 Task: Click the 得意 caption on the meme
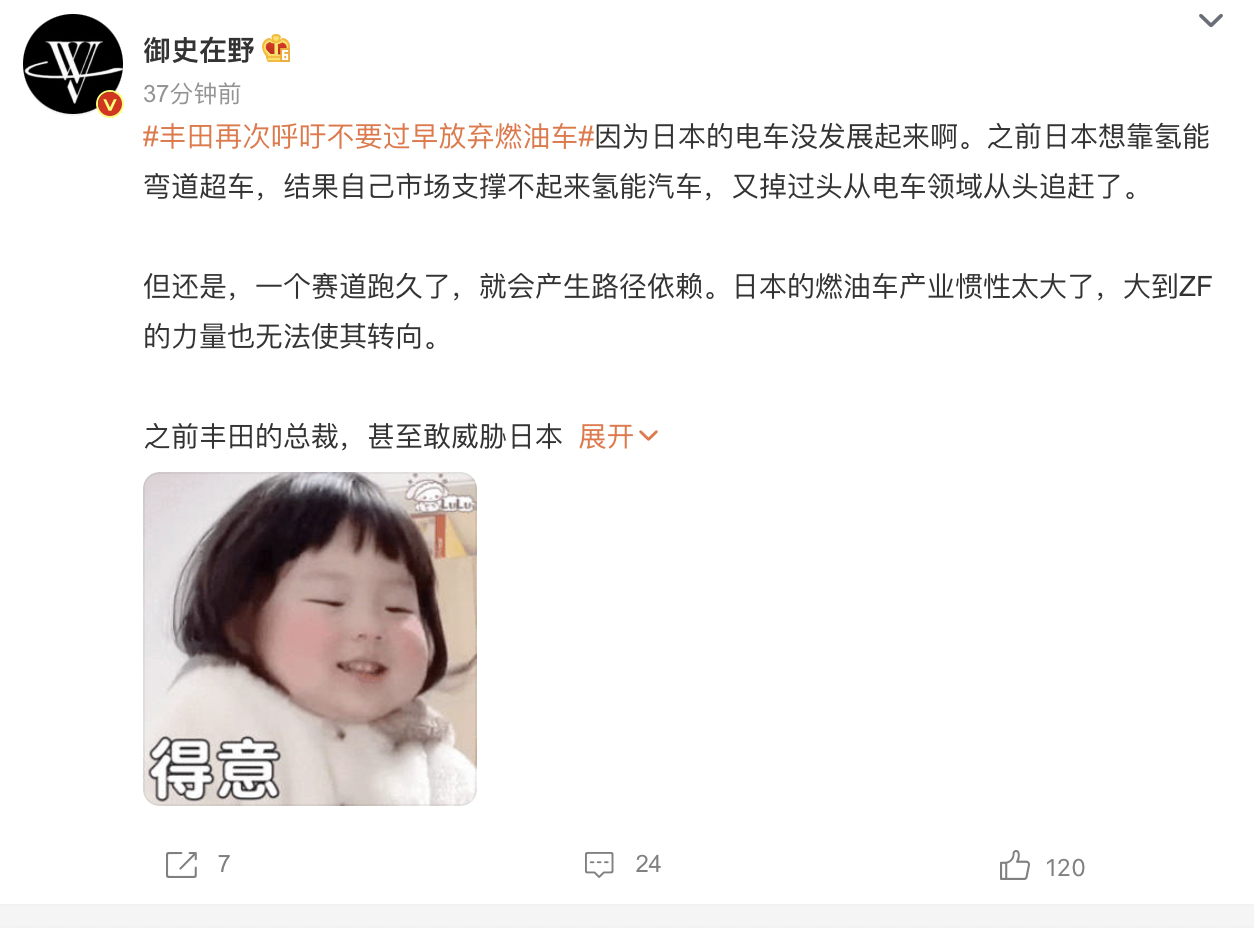click(215, 768)
